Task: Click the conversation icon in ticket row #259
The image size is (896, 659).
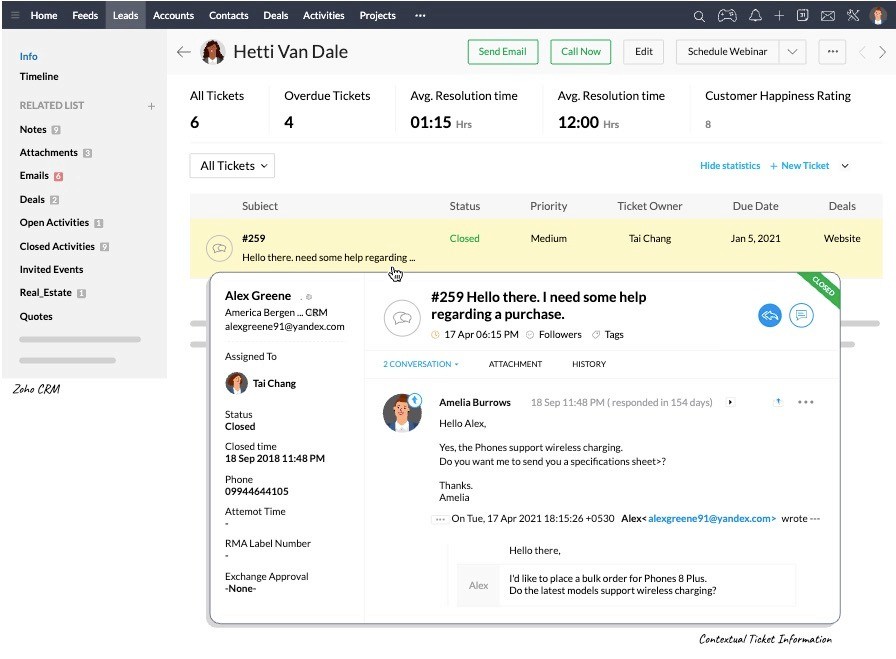Action: (x=219, y=248)
